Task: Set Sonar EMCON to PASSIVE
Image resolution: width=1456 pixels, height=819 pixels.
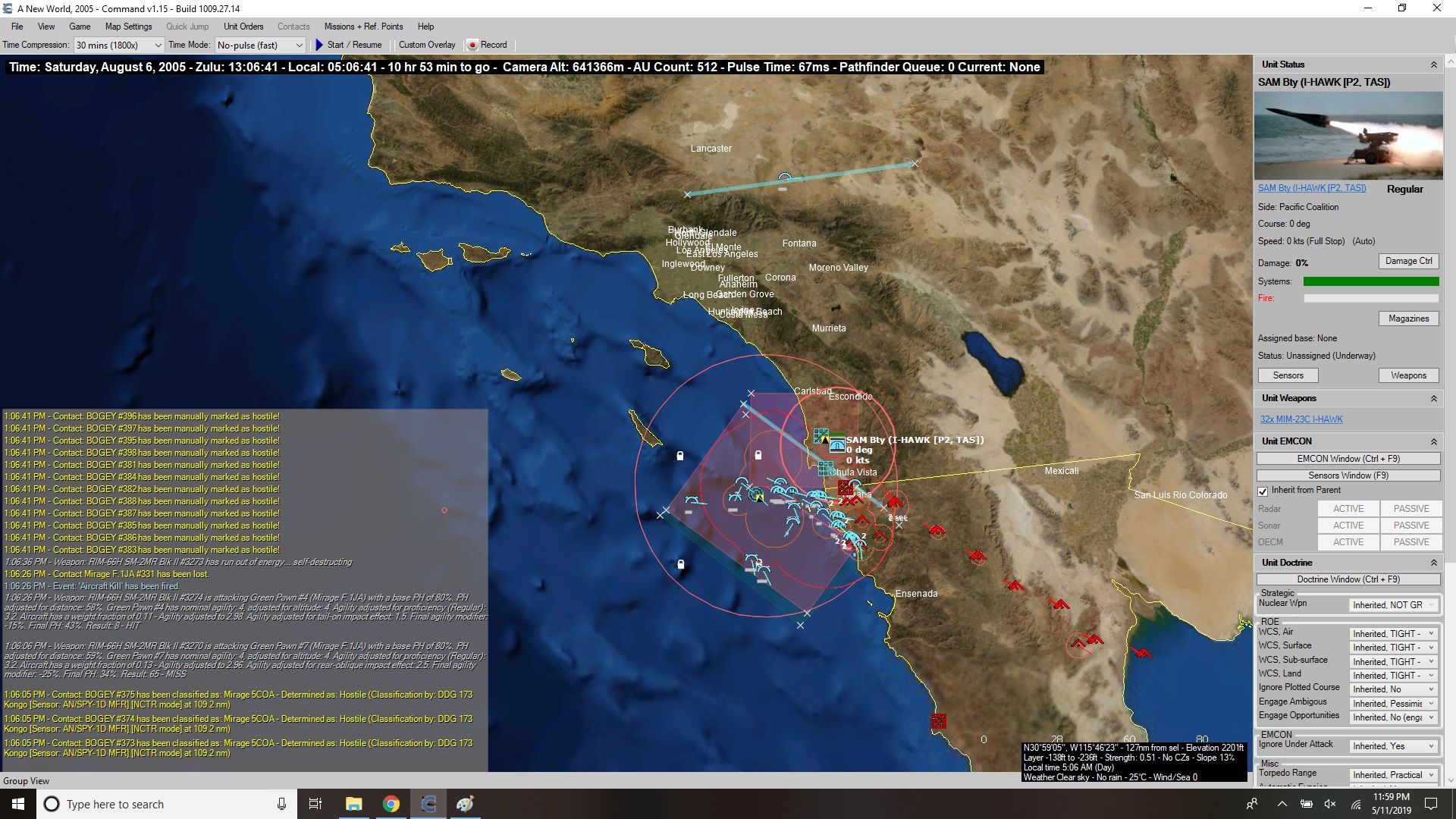Action: (x=1410, y=526)
